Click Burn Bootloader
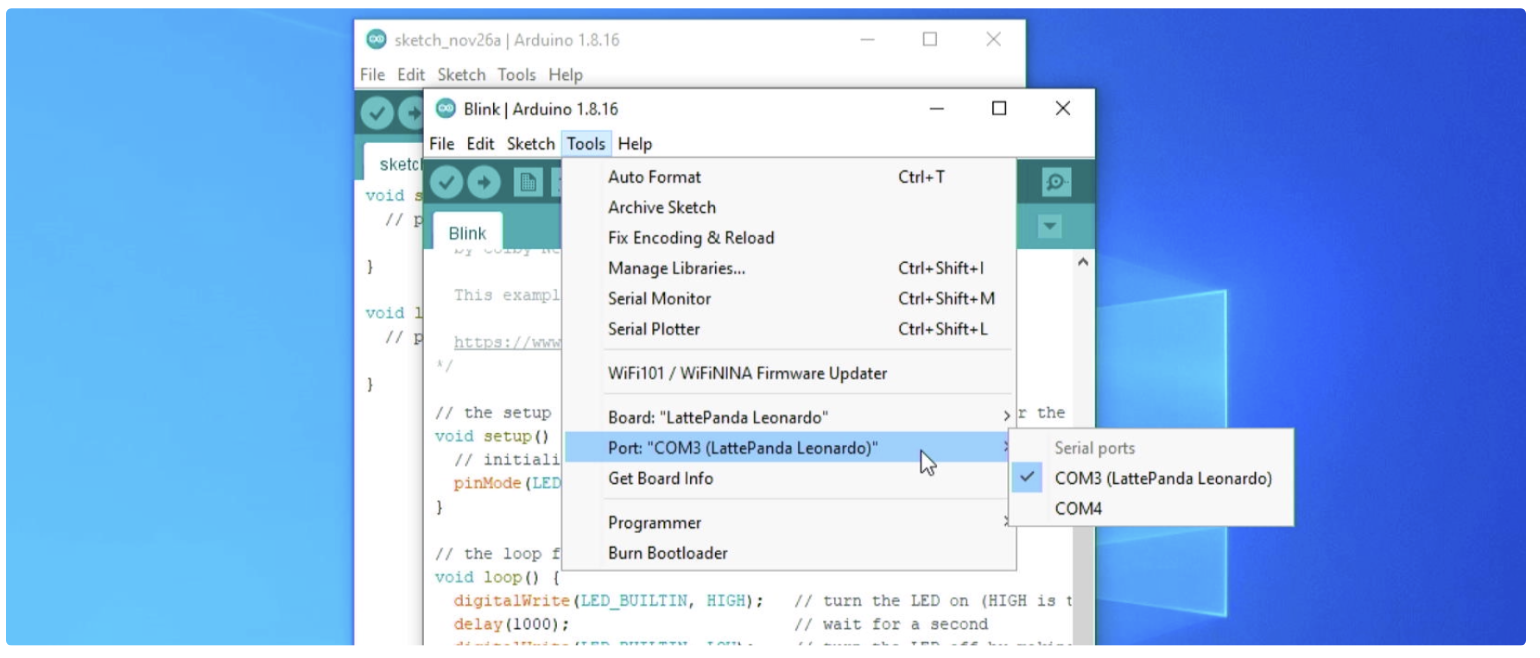The image size is (1540, 658). pyautogui.click(x=789, y=553)
